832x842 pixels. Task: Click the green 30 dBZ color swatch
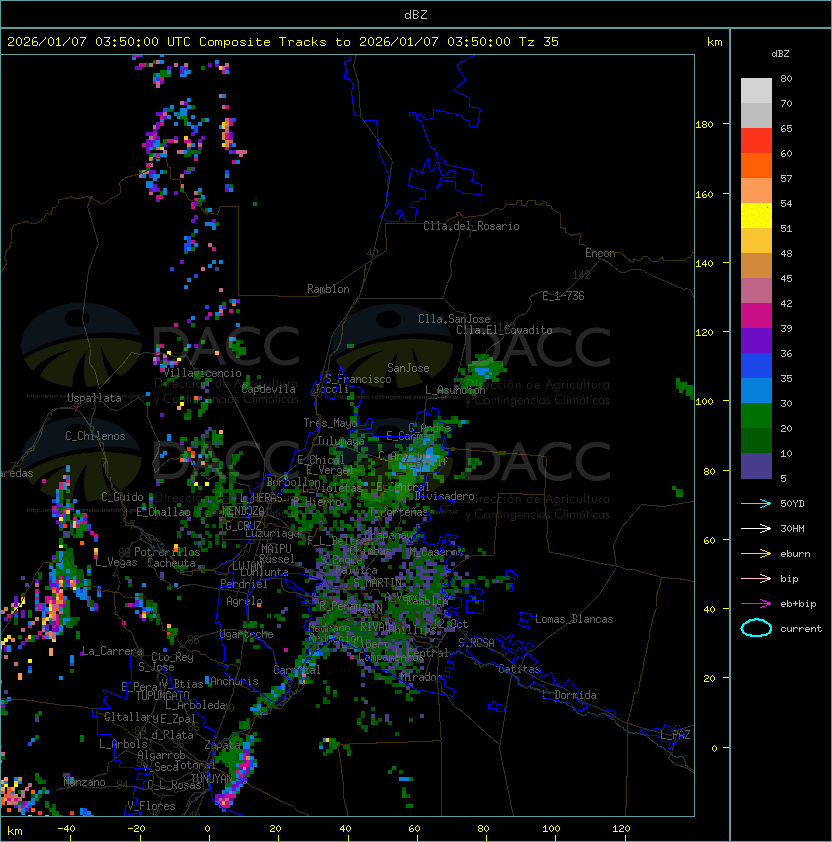pyautogui.click(x=756, y=416)
